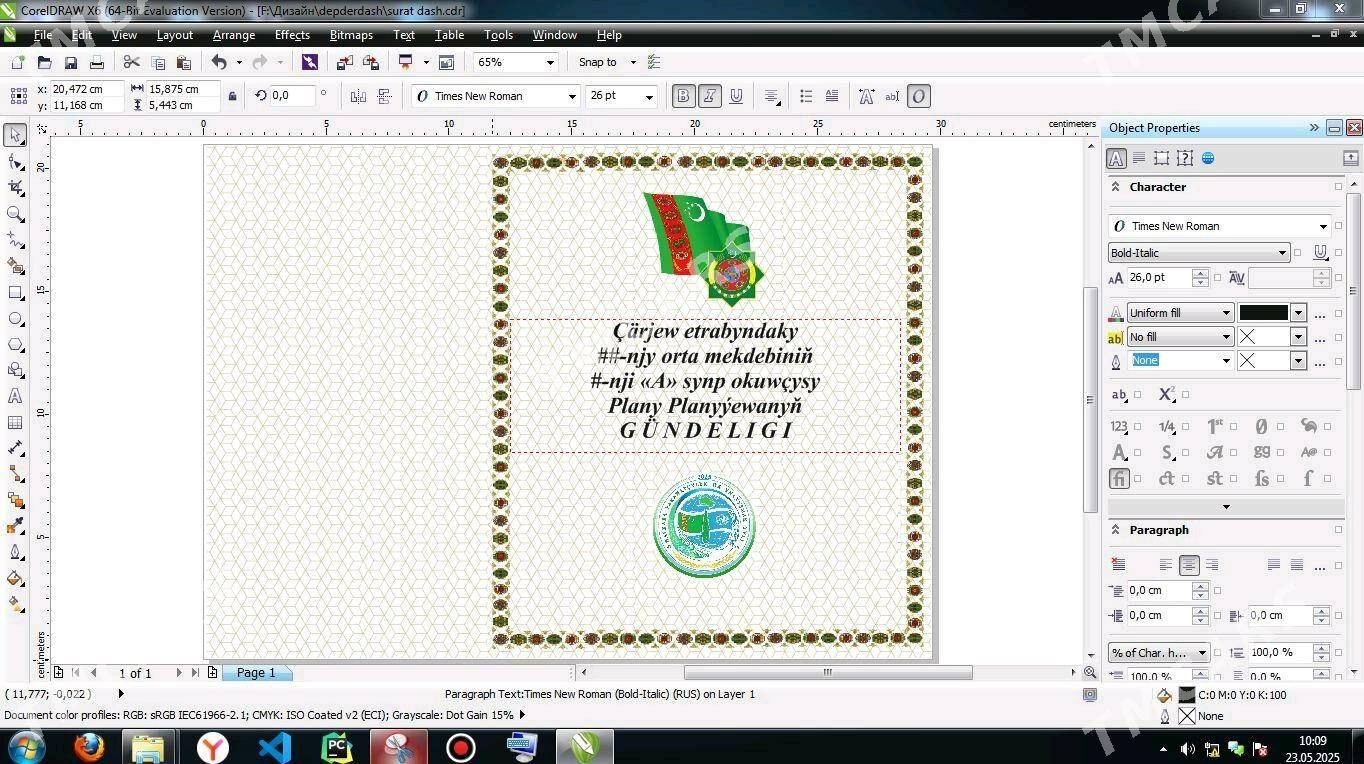1364x764 pixels.
Task: Click the text fill color black swatch
Action: click(1264, 313)
